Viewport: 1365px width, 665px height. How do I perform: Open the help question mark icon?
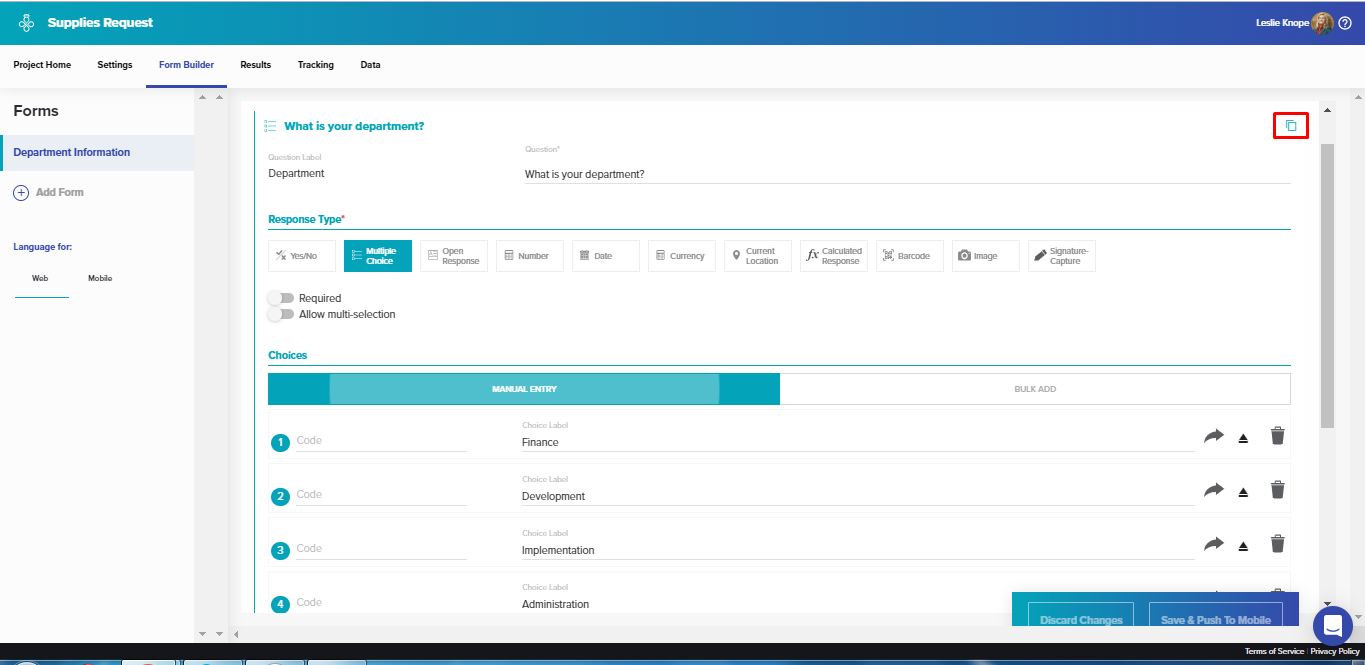1345,23
